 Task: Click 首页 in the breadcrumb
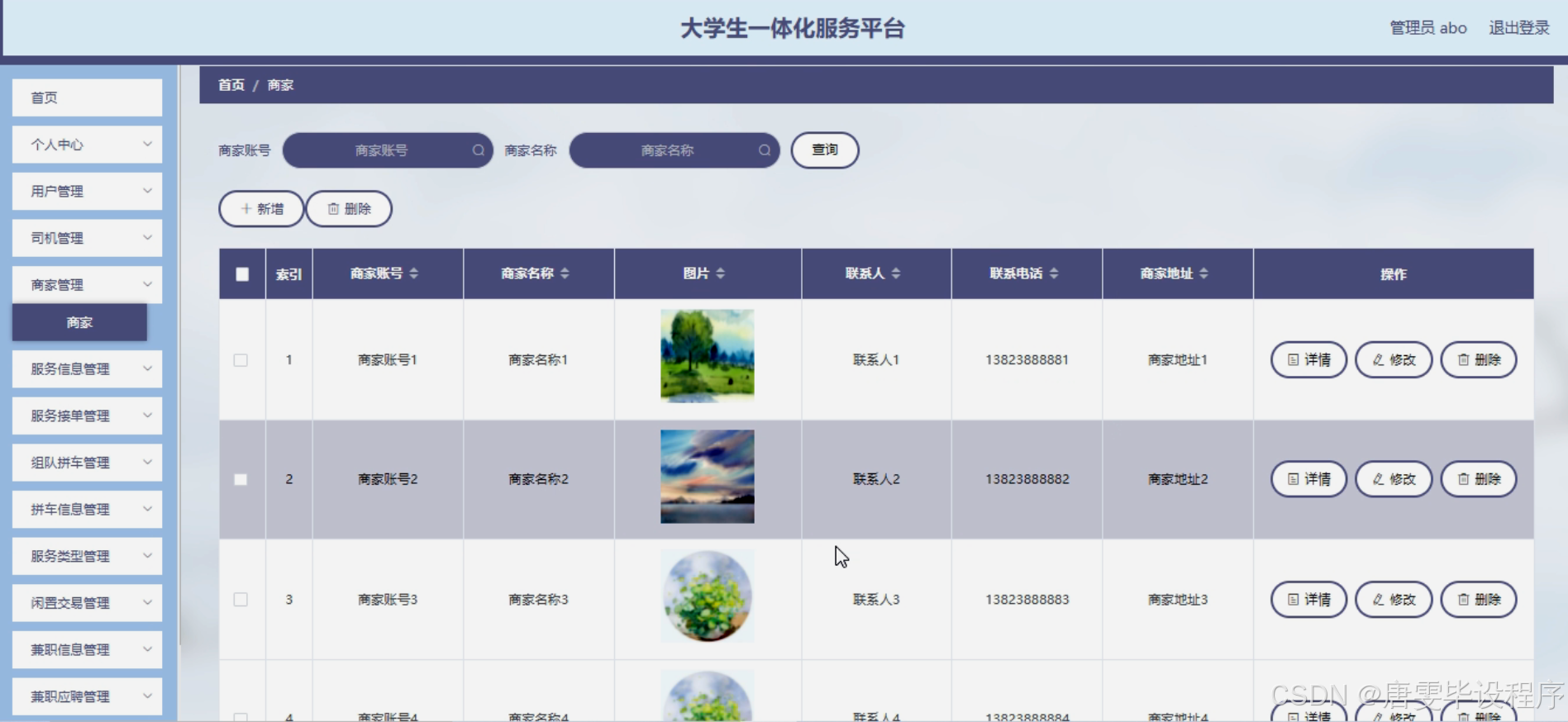231,85
